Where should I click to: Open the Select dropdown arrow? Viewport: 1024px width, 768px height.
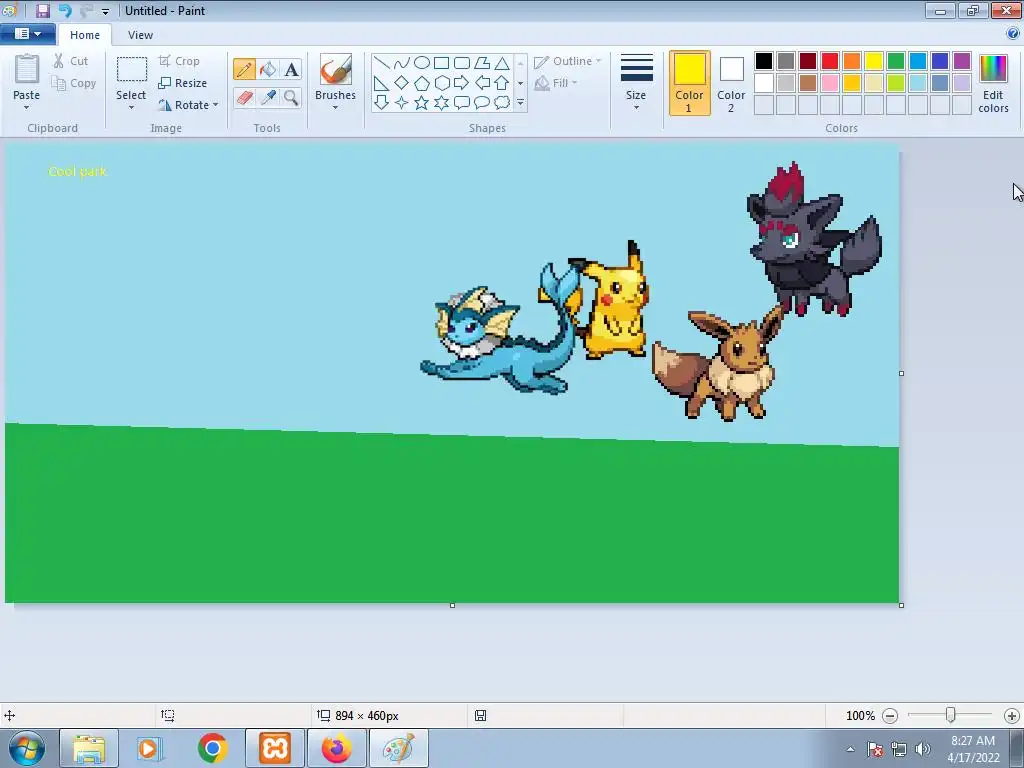point(131,108)
